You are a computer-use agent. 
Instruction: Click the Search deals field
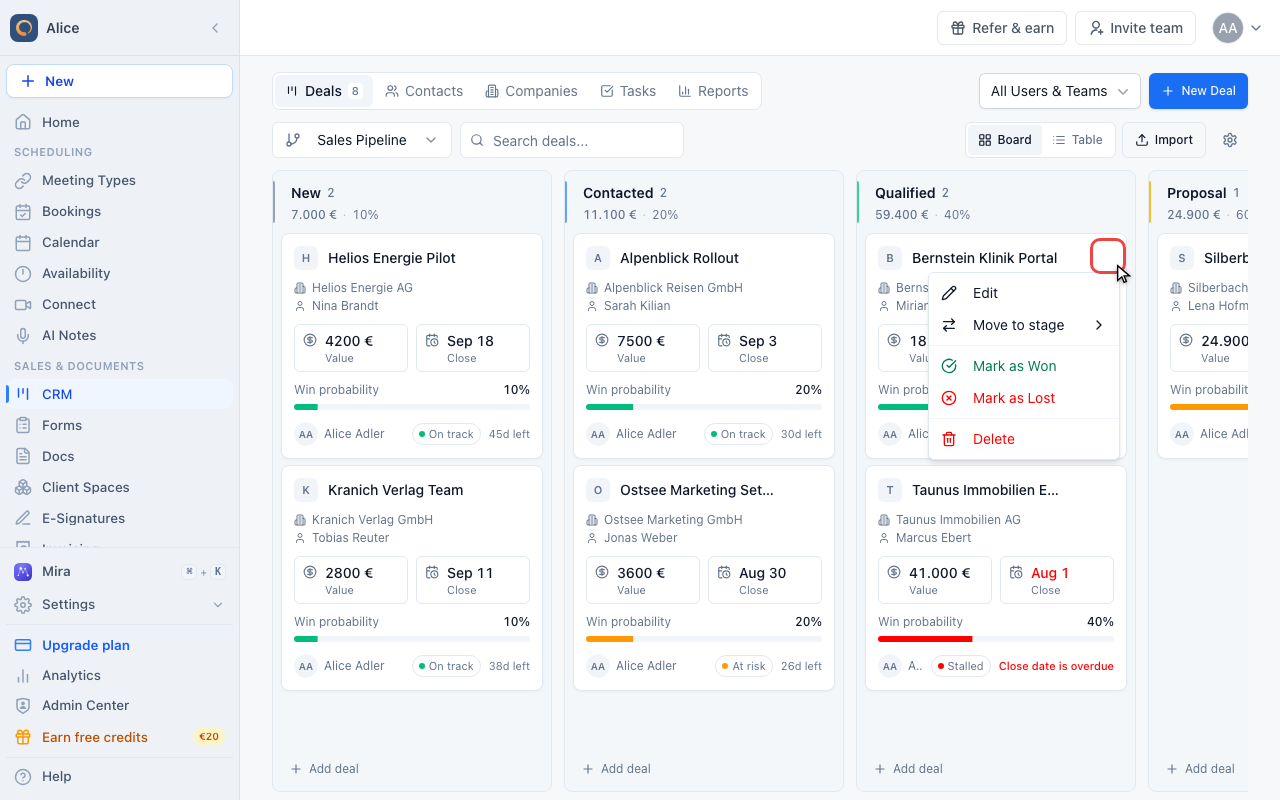(572, 140)
